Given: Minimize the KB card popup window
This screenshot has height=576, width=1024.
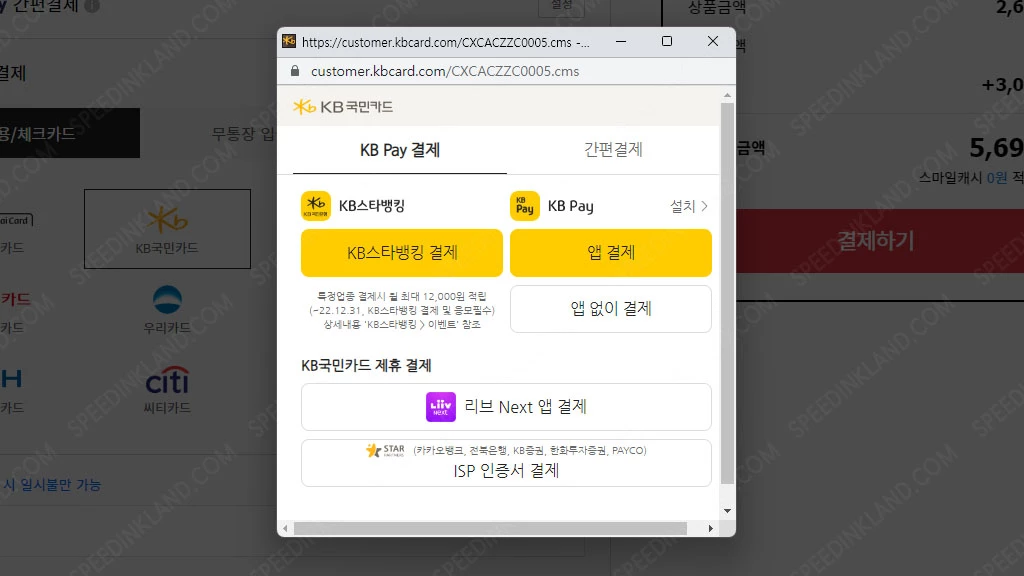Looking at the screenshot, I should pyautogui.click(x=621, y=41).
